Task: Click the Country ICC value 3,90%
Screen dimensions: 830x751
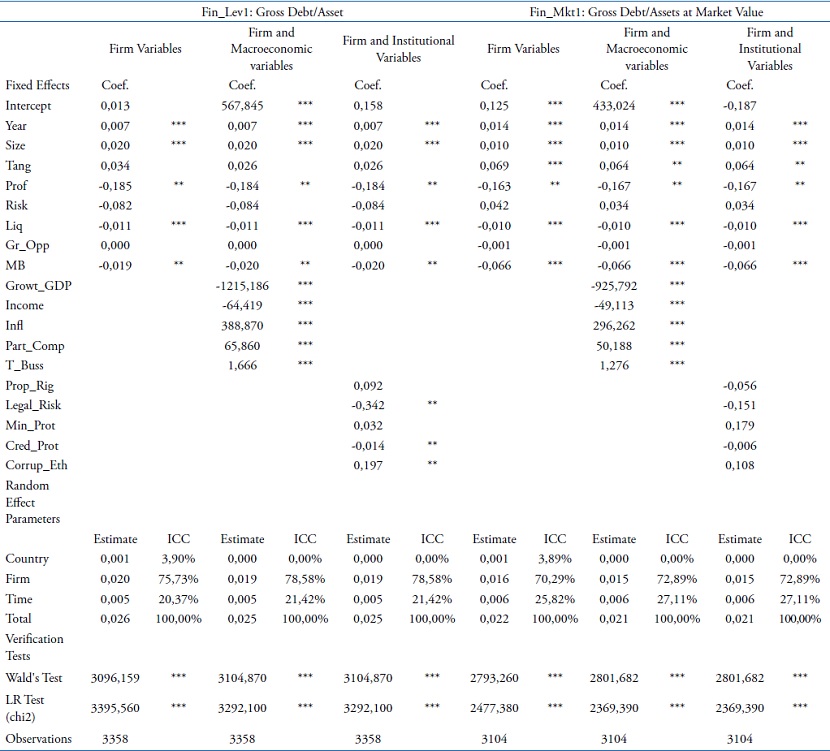Action: [x=182, y=559]
